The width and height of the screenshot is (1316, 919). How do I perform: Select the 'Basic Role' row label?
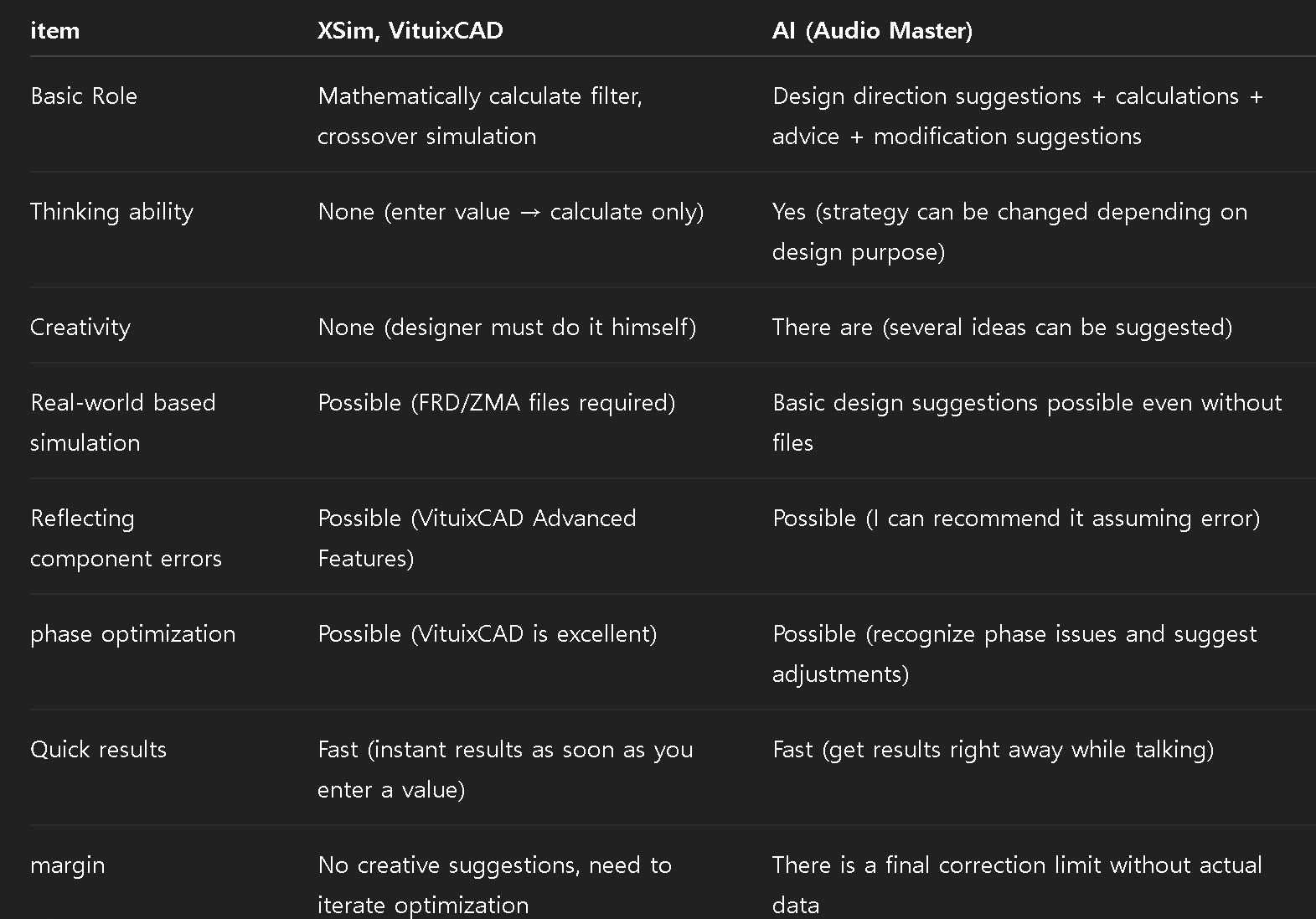pos(84,96)
